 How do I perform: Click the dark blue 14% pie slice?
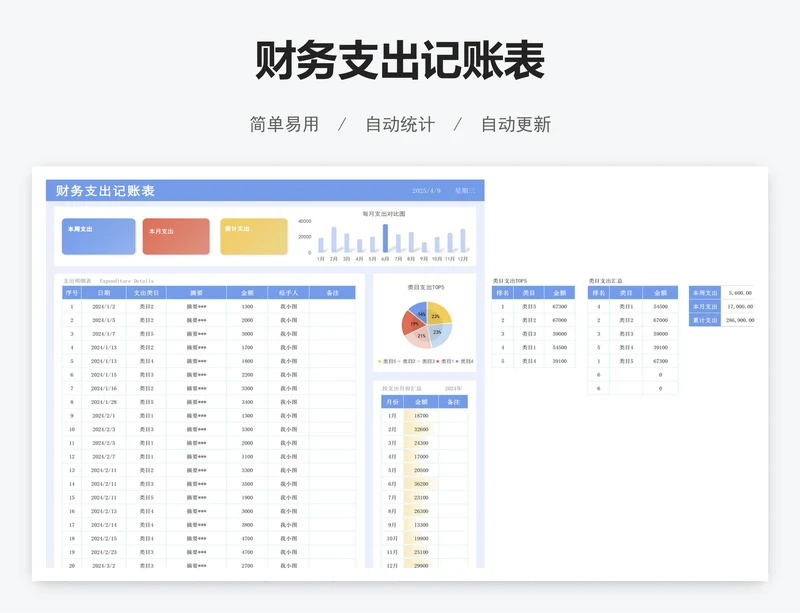(419, 311)
